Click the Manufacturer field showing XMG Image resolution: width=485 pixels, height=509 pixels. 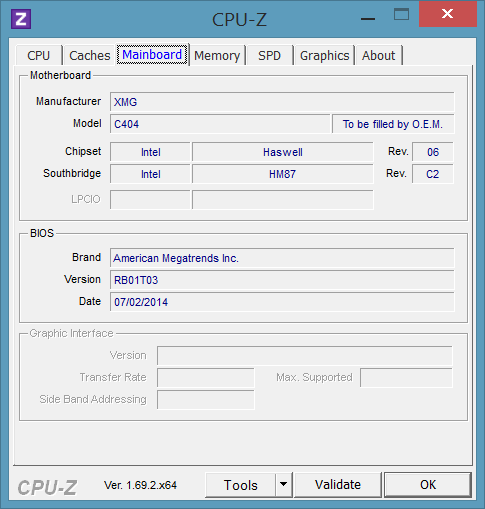tap(282, 102)
